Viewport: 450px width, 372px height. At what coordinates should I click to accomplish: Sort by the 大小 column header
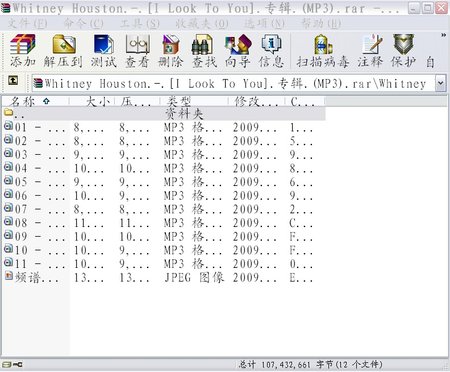[x=92, y=101]
